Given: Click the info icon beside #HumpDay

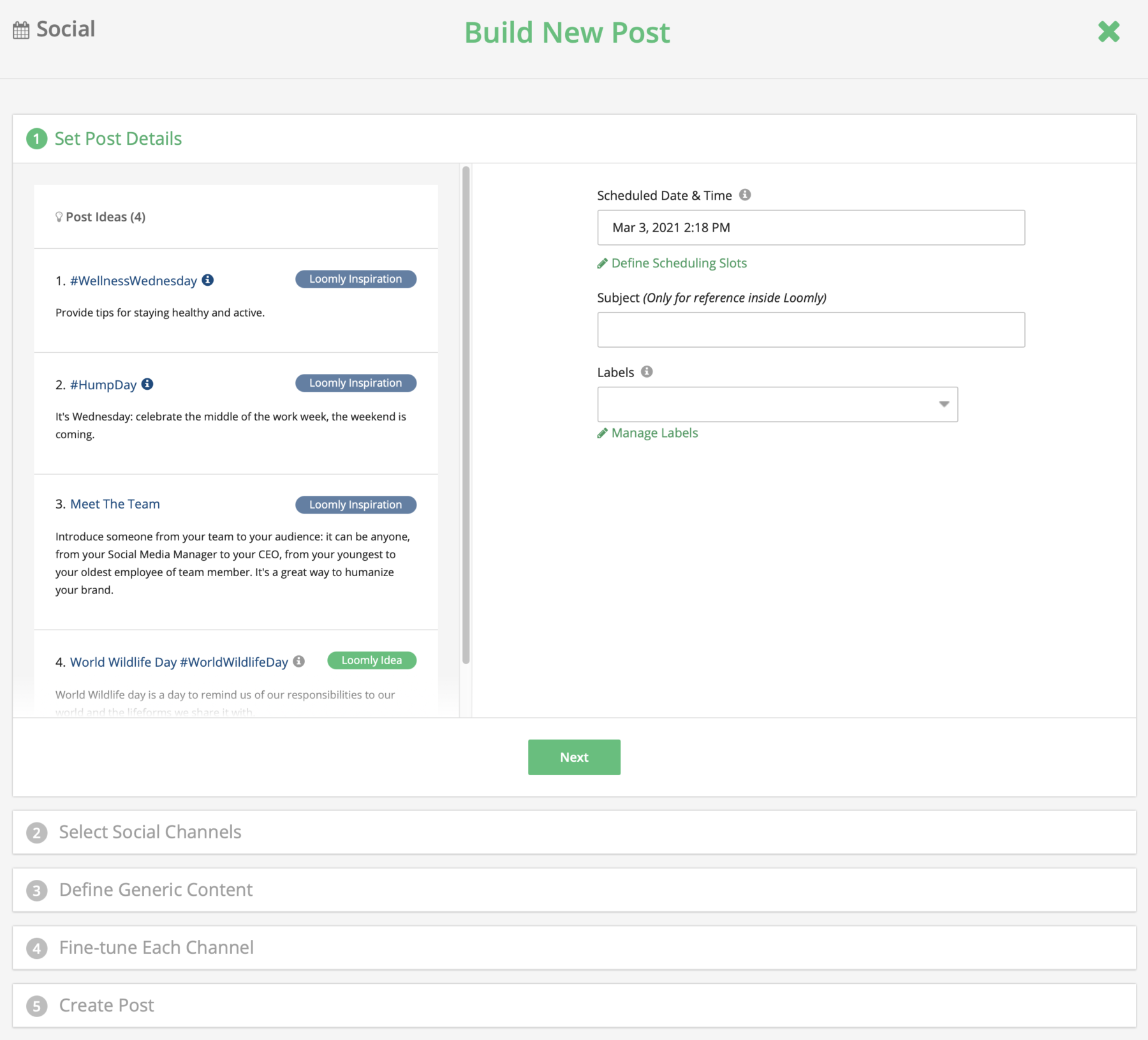Looking at the screenshot, I should point(148,383).
